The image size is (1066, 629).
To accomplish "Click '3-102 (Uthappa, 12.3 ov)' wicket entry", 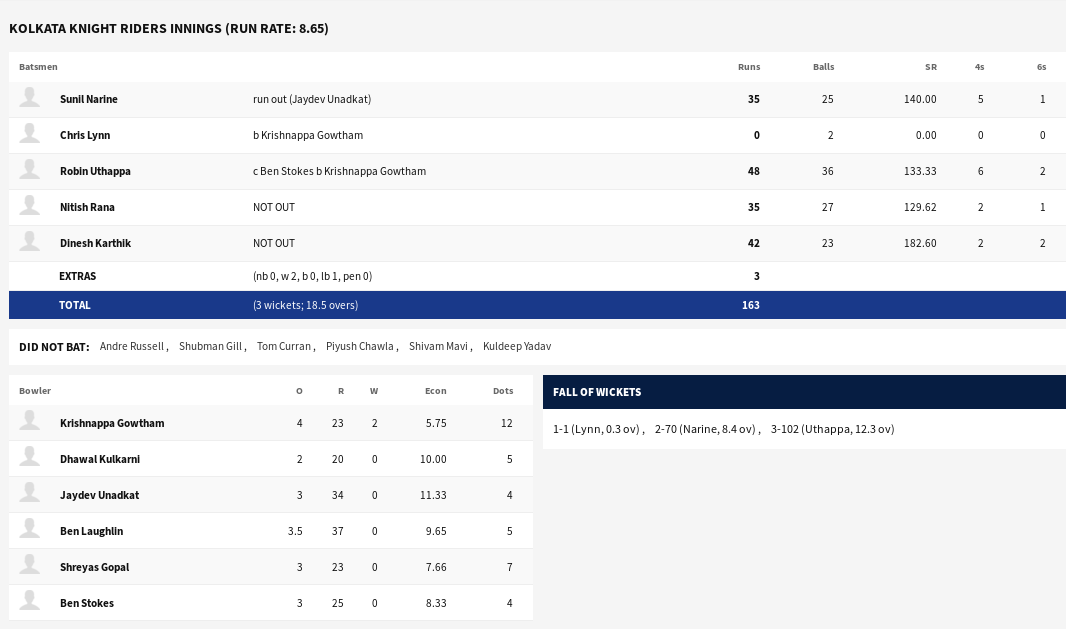I will click(832, 429).
